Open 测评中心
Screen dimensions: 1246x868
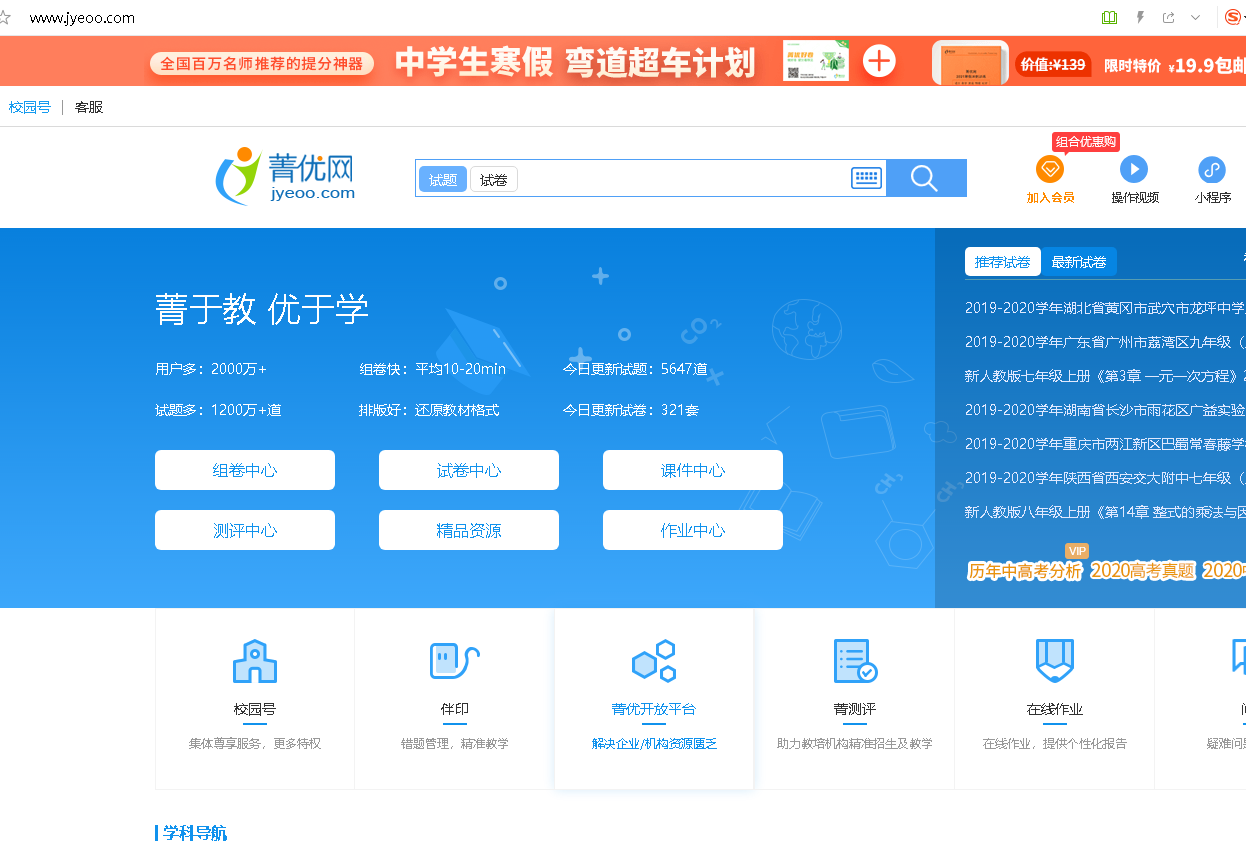pyautogui.click(x=245, y=530)
